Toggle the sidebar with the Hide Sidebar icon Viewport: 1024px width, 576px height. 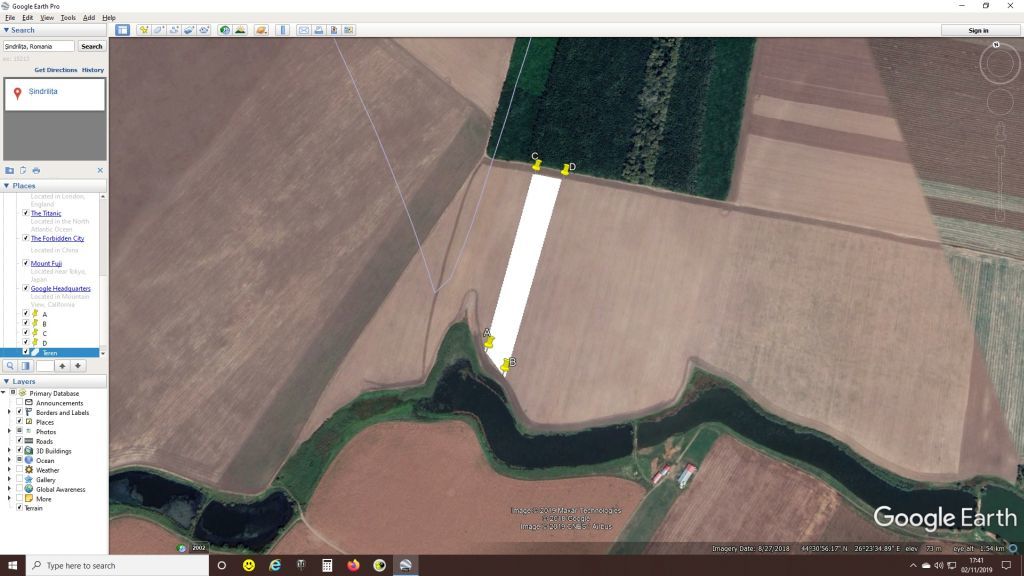pos(122,30)
